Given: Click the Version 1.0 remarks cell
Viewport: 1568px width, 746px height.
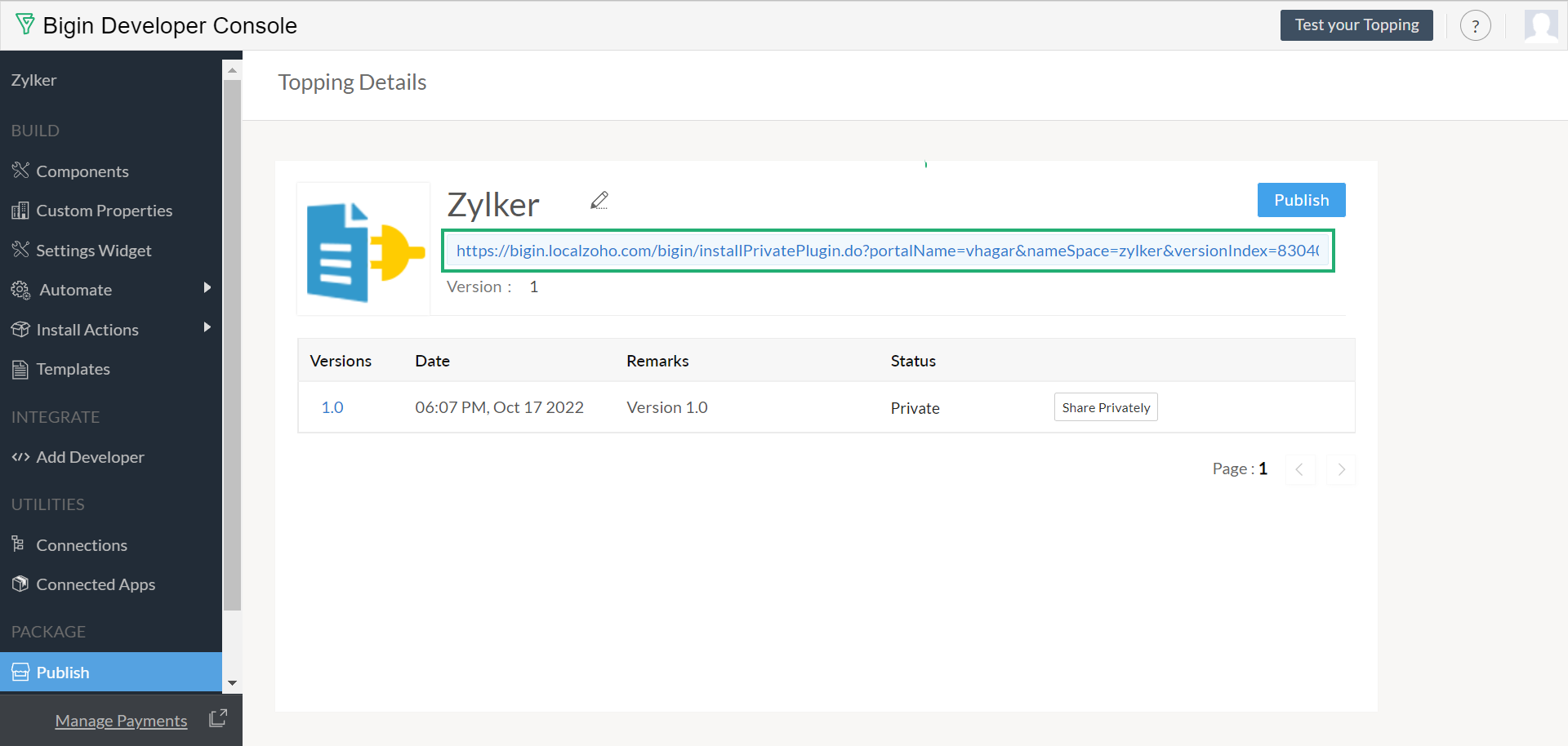Looking at the screenshot, I should (666, 407).
